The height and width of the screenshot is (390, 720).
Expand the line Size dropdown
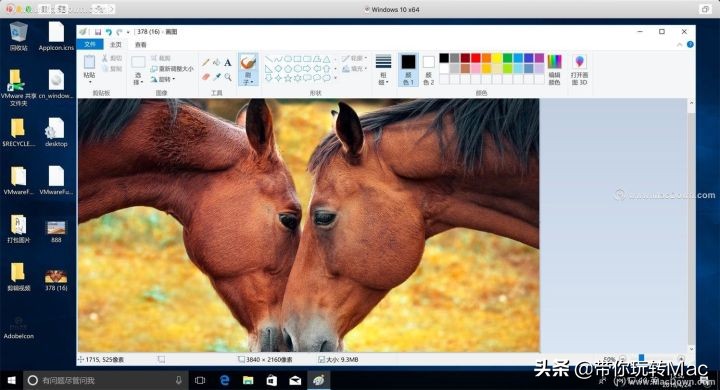(x=383, y=70)
